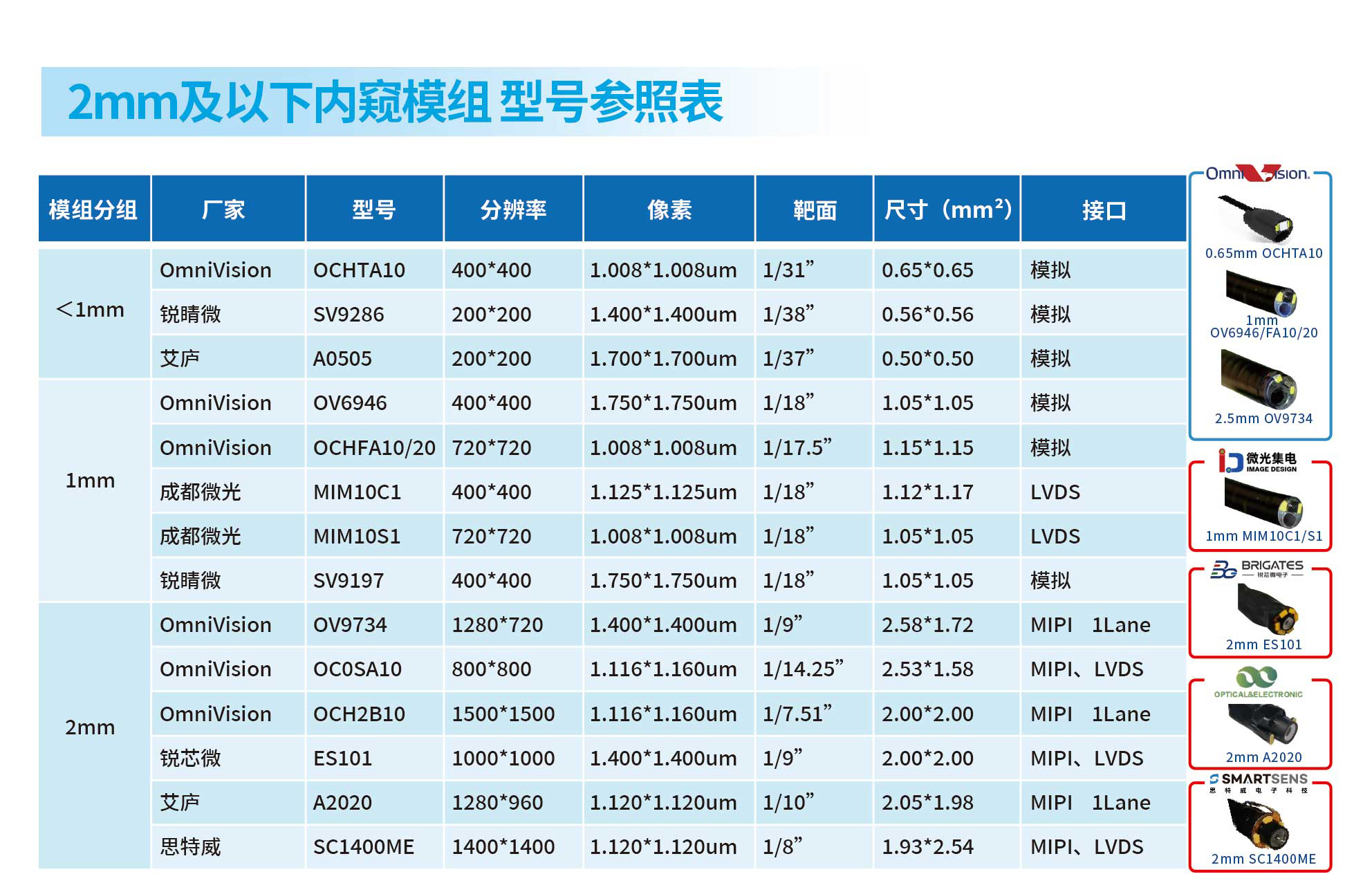Click the Image Design 微光集电 logo
1372x892 pixels.
(1257, 461)
